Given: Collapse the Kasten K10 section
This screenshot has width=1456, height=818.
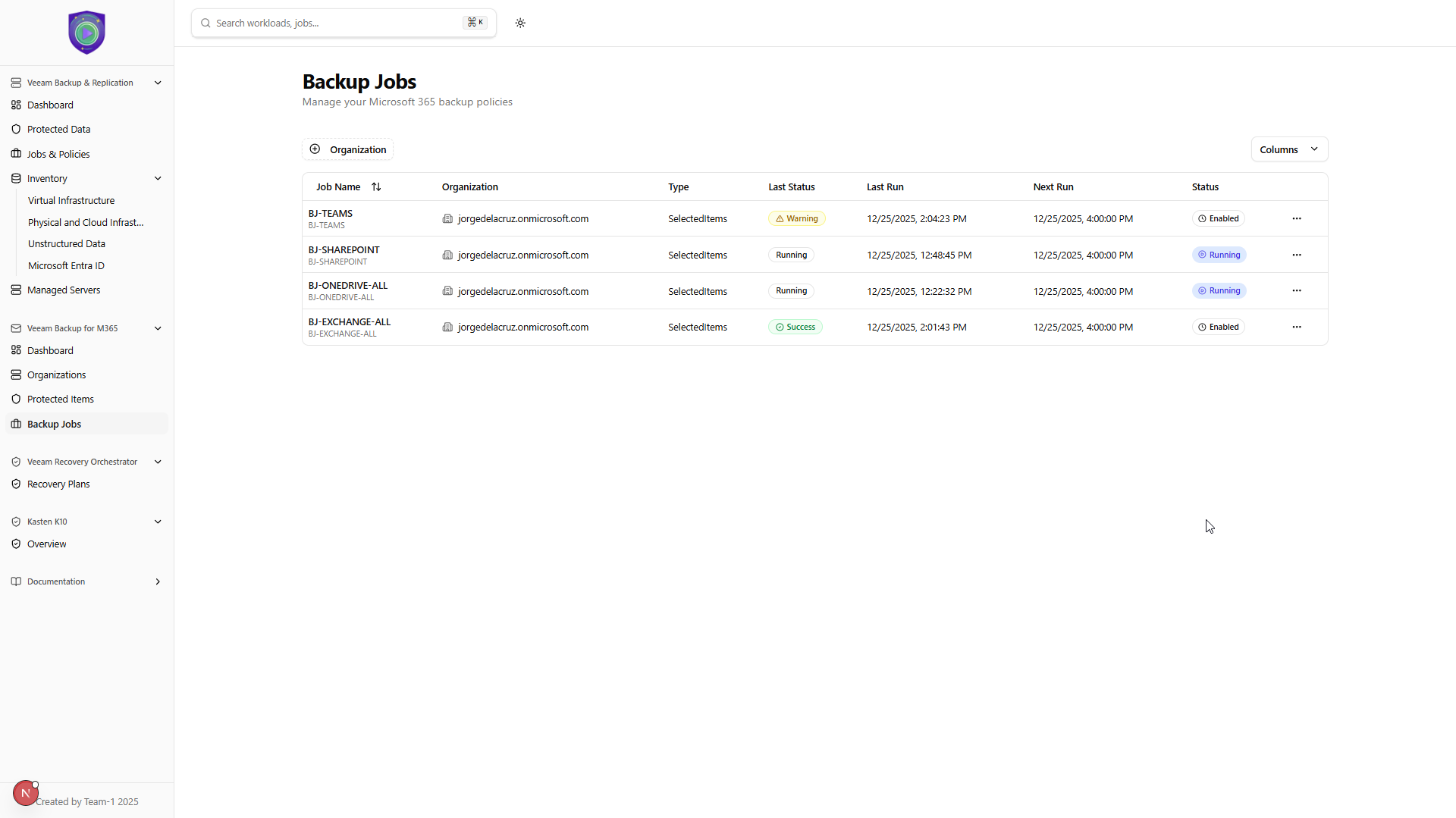Looking at the screenshot, I should pyautogui.click(x=158, y=522).
